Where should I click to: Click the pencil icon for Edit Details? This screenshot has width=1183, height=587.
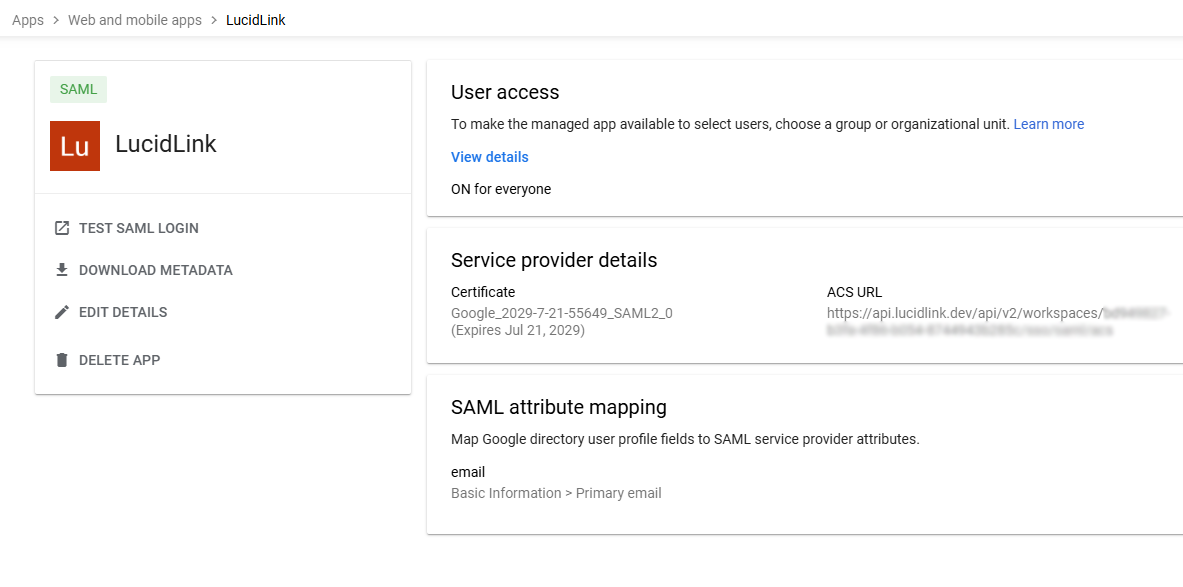click(x=62, y=312)
